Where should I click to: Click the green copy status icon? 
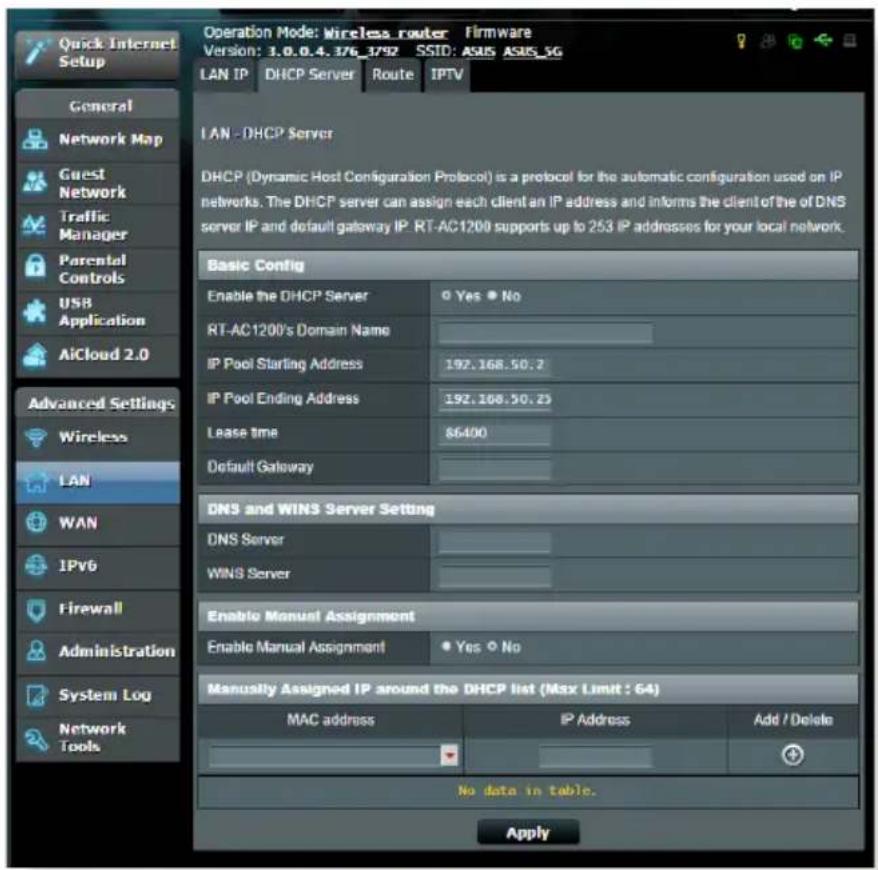point(795,41)
